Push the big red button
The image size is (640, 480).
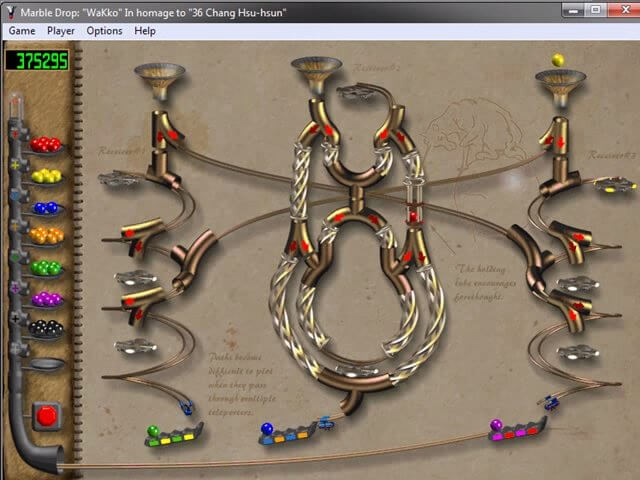[x=47, y=416]
